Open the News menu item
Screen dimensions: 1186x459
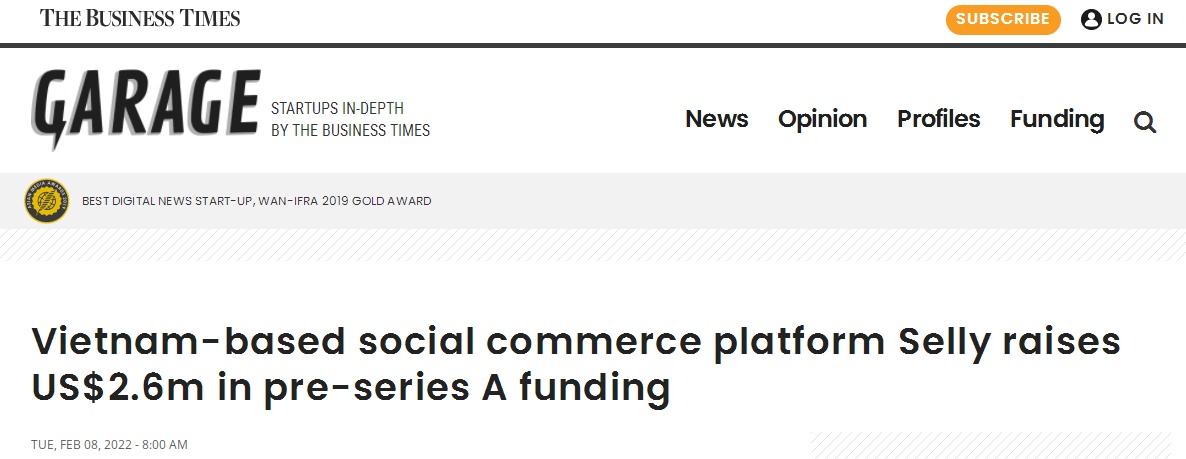pos(716,119)
